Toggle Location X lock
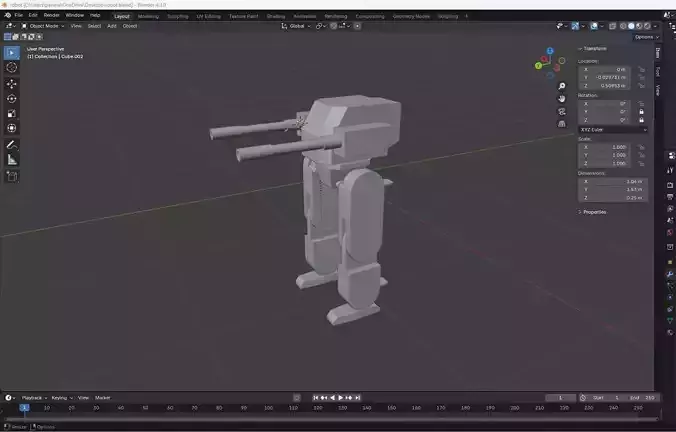The height and width of the screenshot is (432, 676). coord(642,69)
